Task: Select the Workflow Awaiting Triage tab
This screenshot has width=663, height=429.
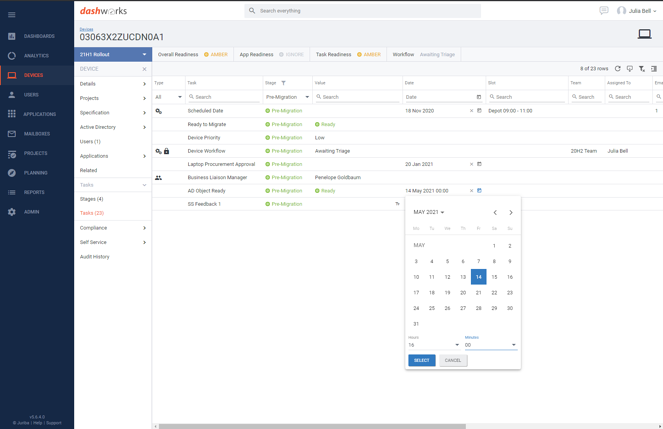Action: (x=424, y=55)
